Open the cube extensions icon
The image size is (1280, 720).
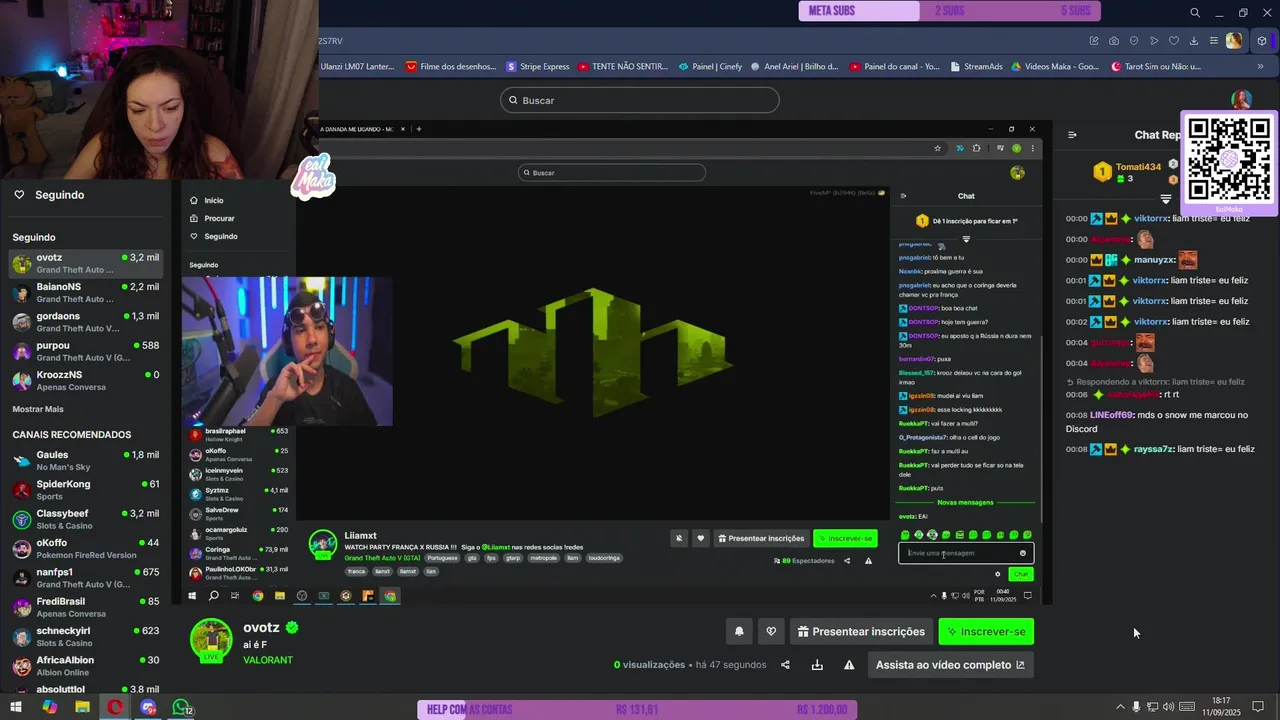[1263, 41]
